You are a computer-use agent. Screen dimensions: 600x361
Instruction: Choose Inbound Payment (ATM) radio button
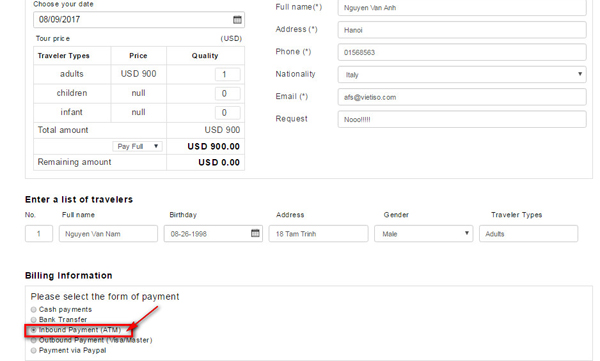point(34,330)
